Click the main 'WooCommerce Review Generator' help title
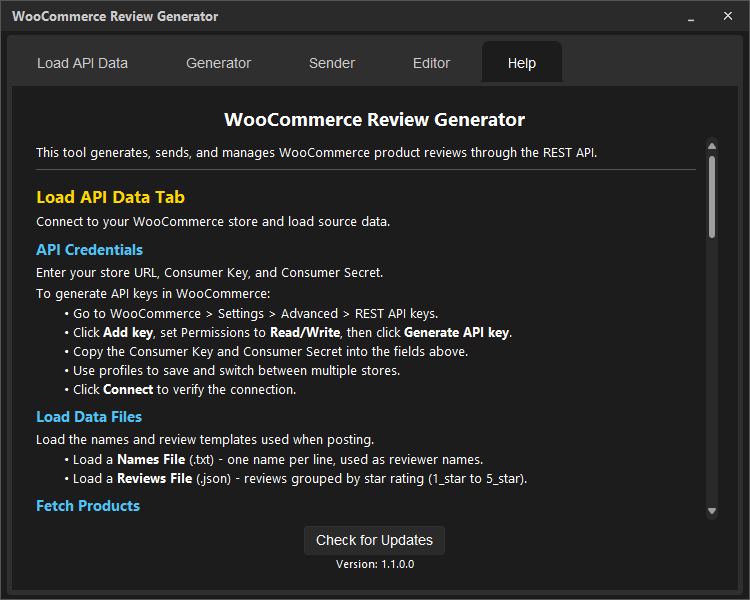The height and width of the screenshot is (600, 750). [375, 120]
